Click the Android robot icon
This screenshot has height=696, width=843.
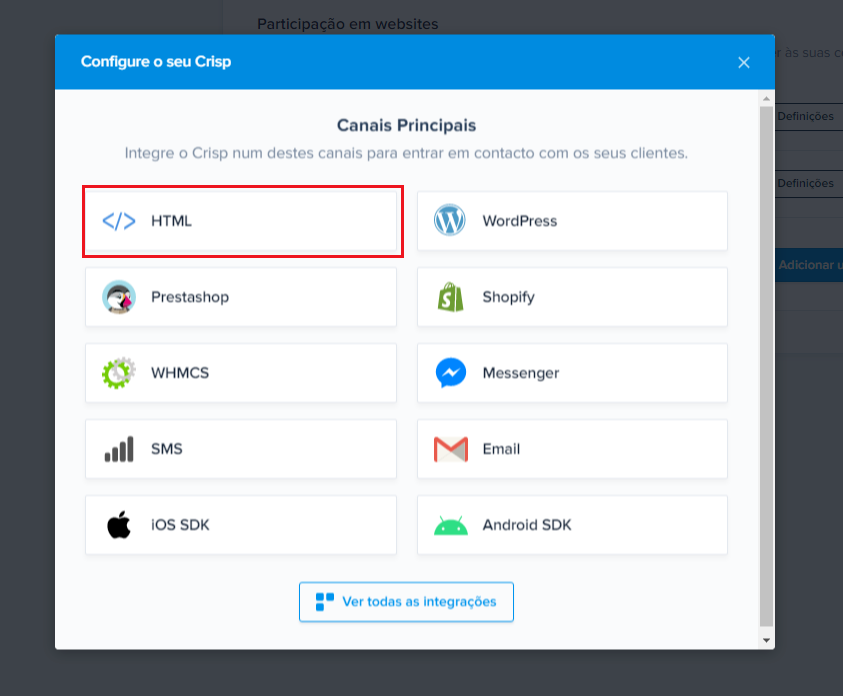(451, 526)
